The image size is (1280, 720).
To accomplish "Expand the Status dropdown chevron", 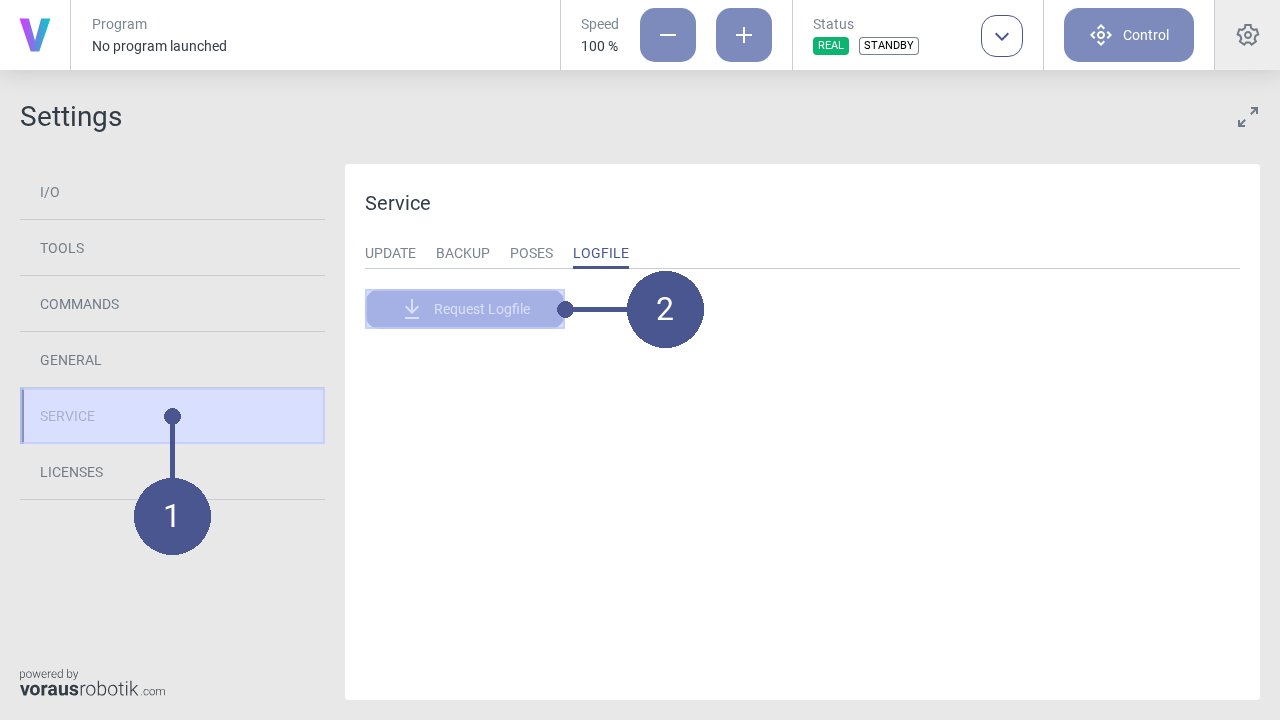I will 1002,36.
